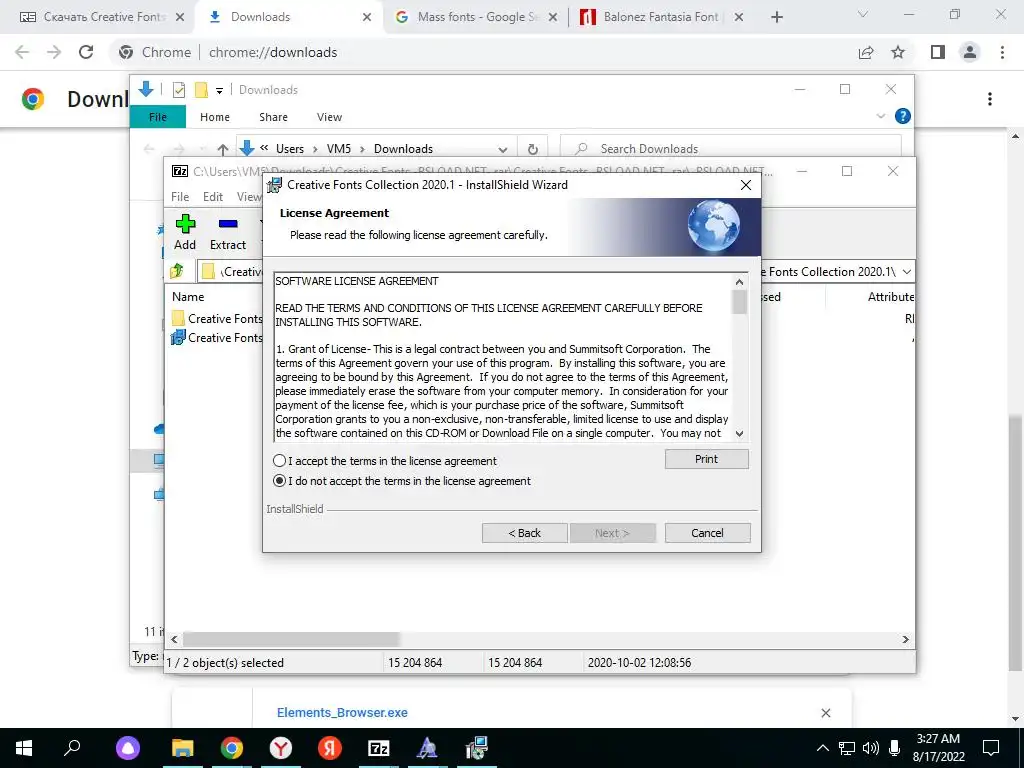
Task: Expand the Explorer ribbon chevron
Action: coord(880,116)
